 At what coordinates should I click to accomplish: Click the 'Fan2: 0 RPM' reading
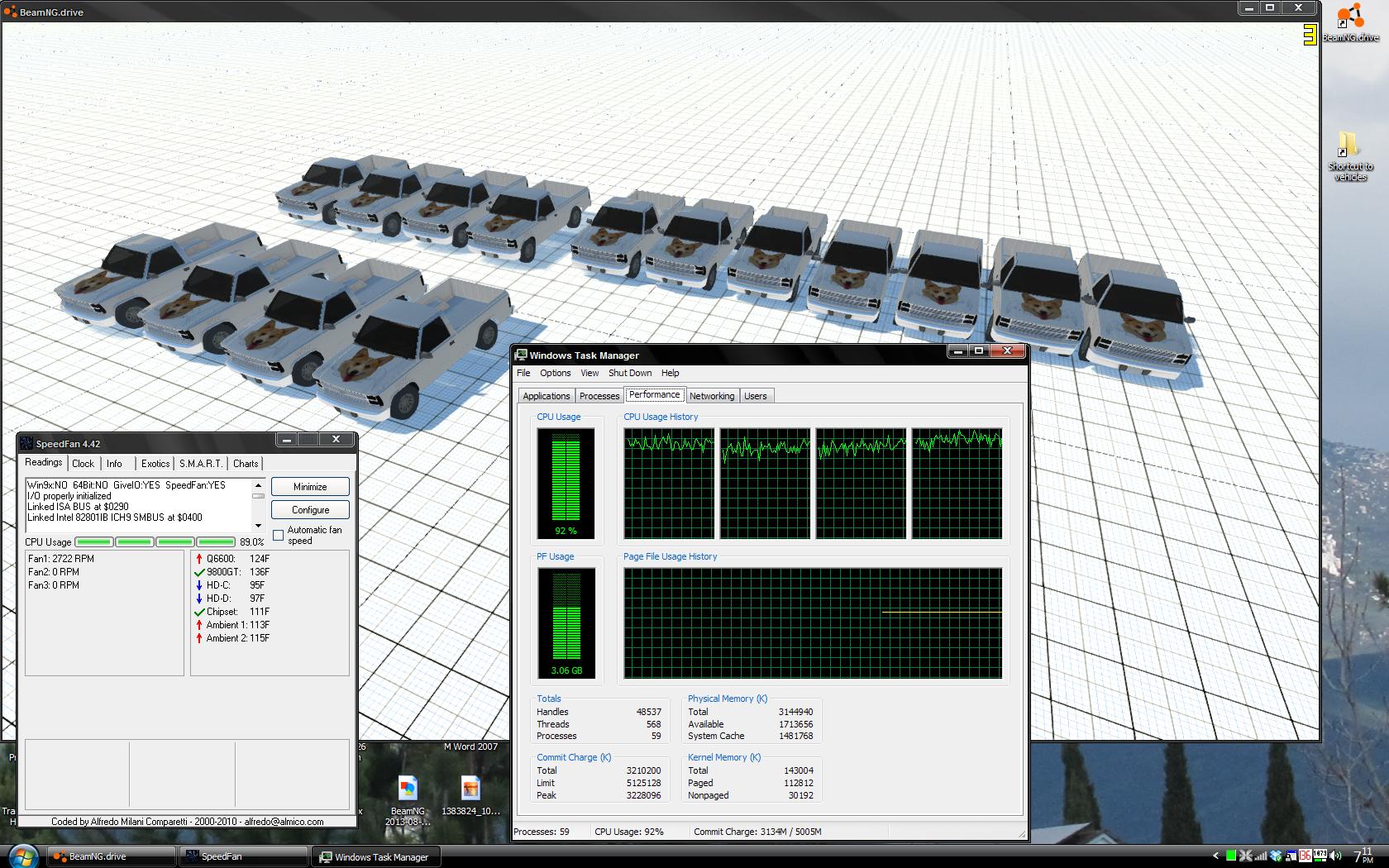coord(54,572)
